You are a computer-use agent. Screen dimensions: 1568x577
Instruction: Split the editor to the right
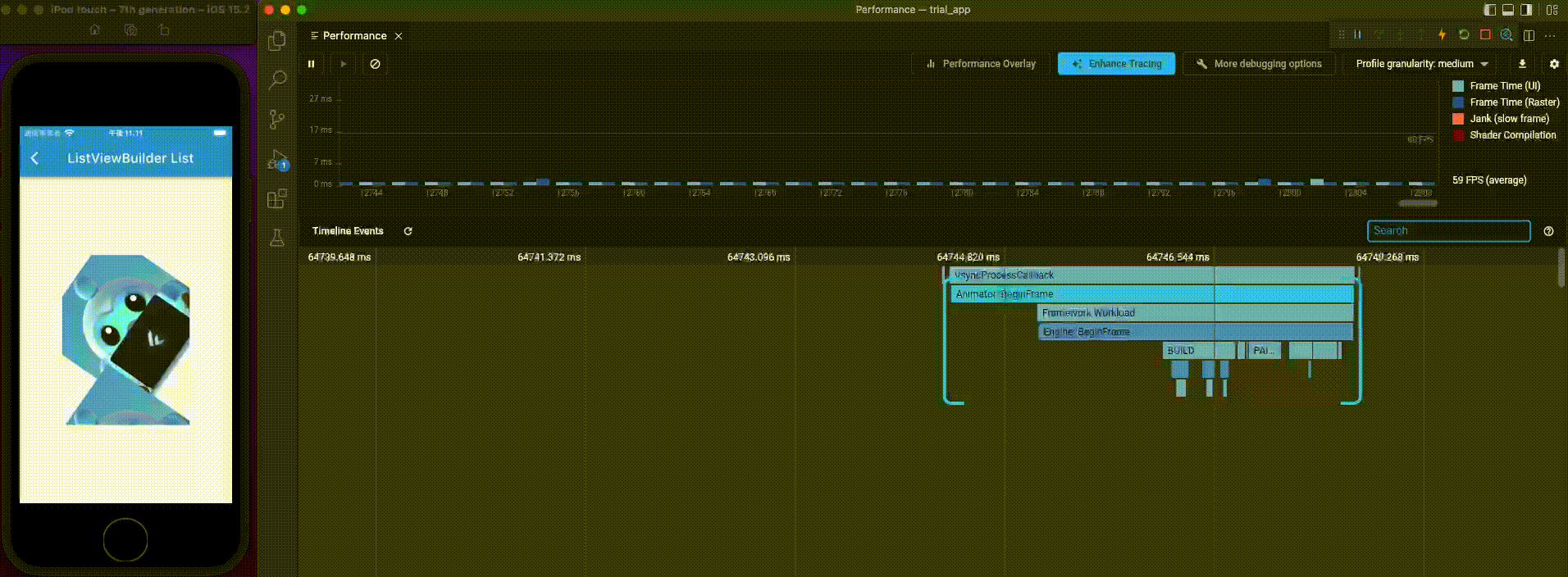(1529, 35)
